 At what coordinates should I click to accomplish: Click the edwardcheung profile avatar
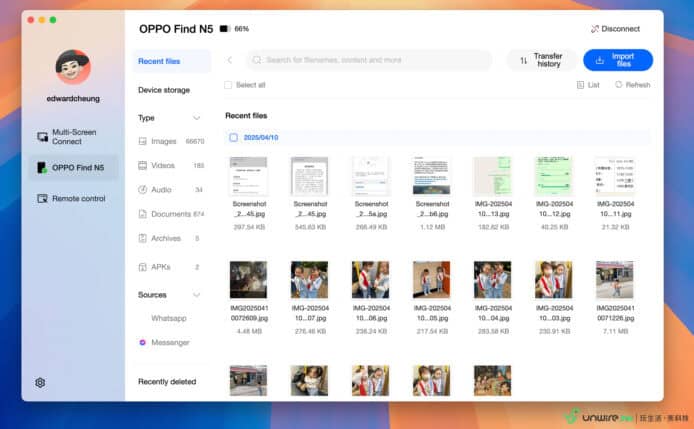(73, 67)
